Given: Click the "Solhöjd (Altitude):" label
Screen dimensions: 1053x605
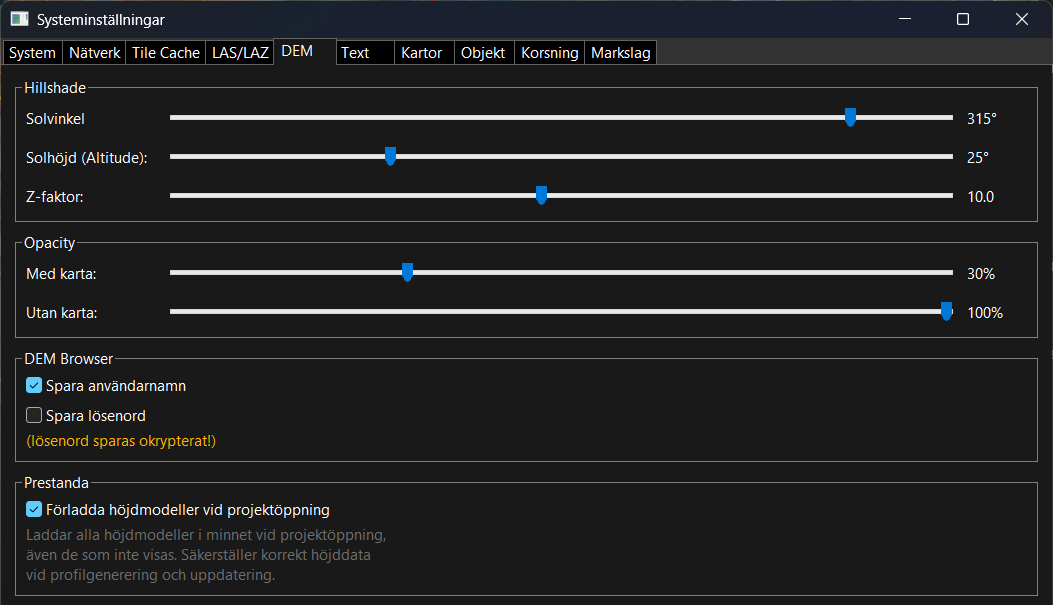Looking at the screenshot, I should click(87, 158).
